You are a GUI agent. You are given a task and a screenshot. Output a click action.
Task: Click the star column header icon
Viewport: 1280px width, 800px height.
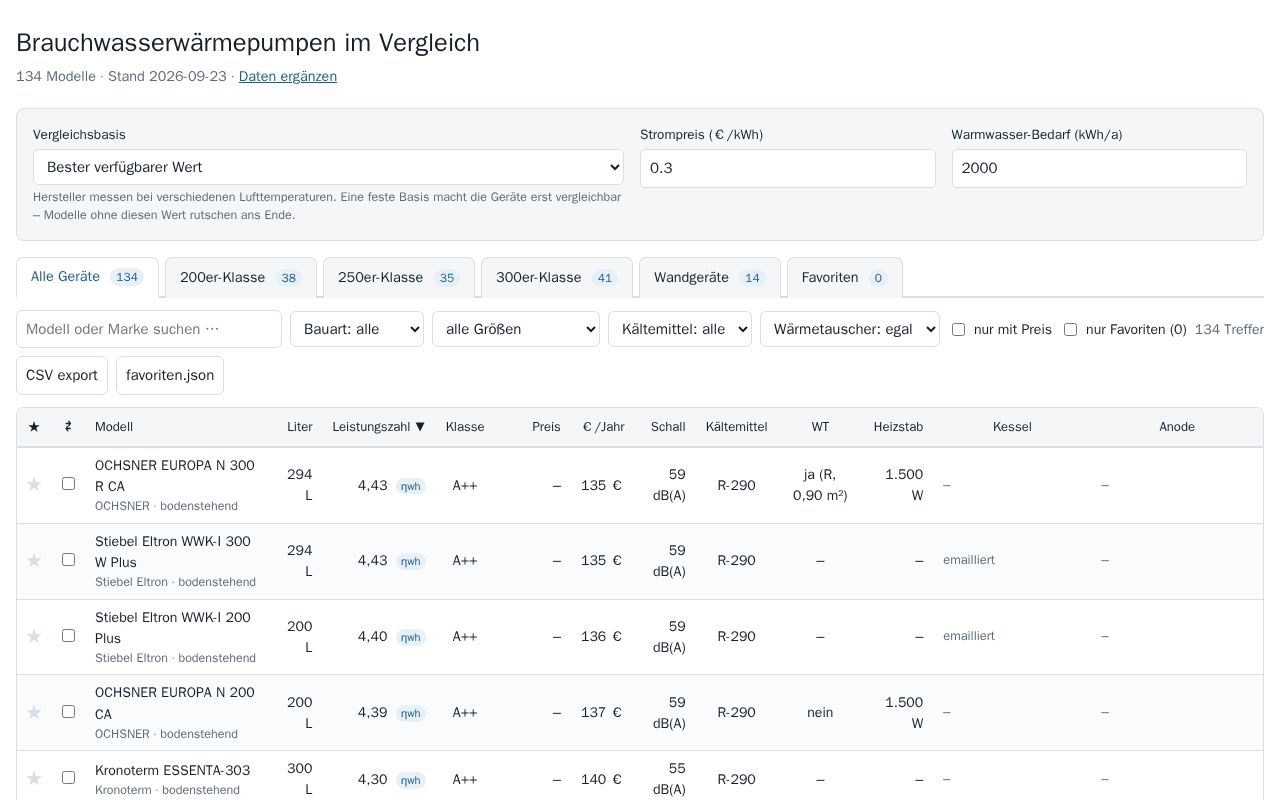pos(34,427)
